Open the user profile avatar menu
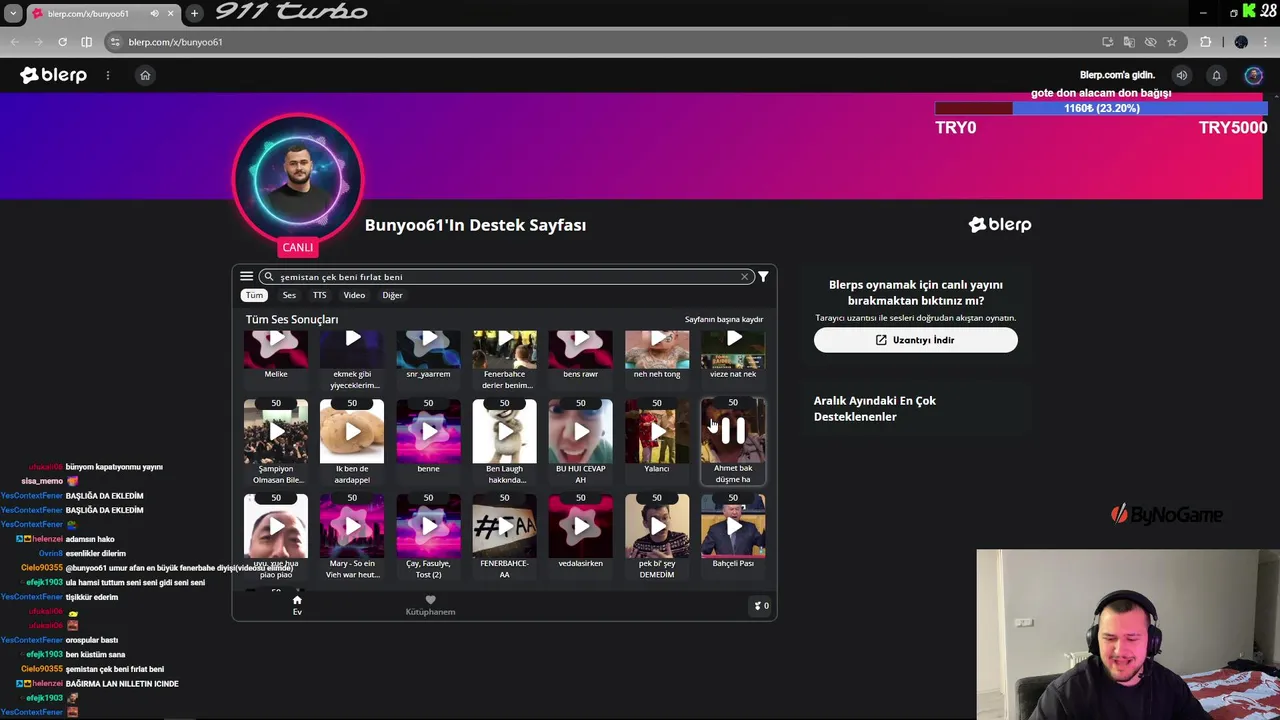 1253,75
